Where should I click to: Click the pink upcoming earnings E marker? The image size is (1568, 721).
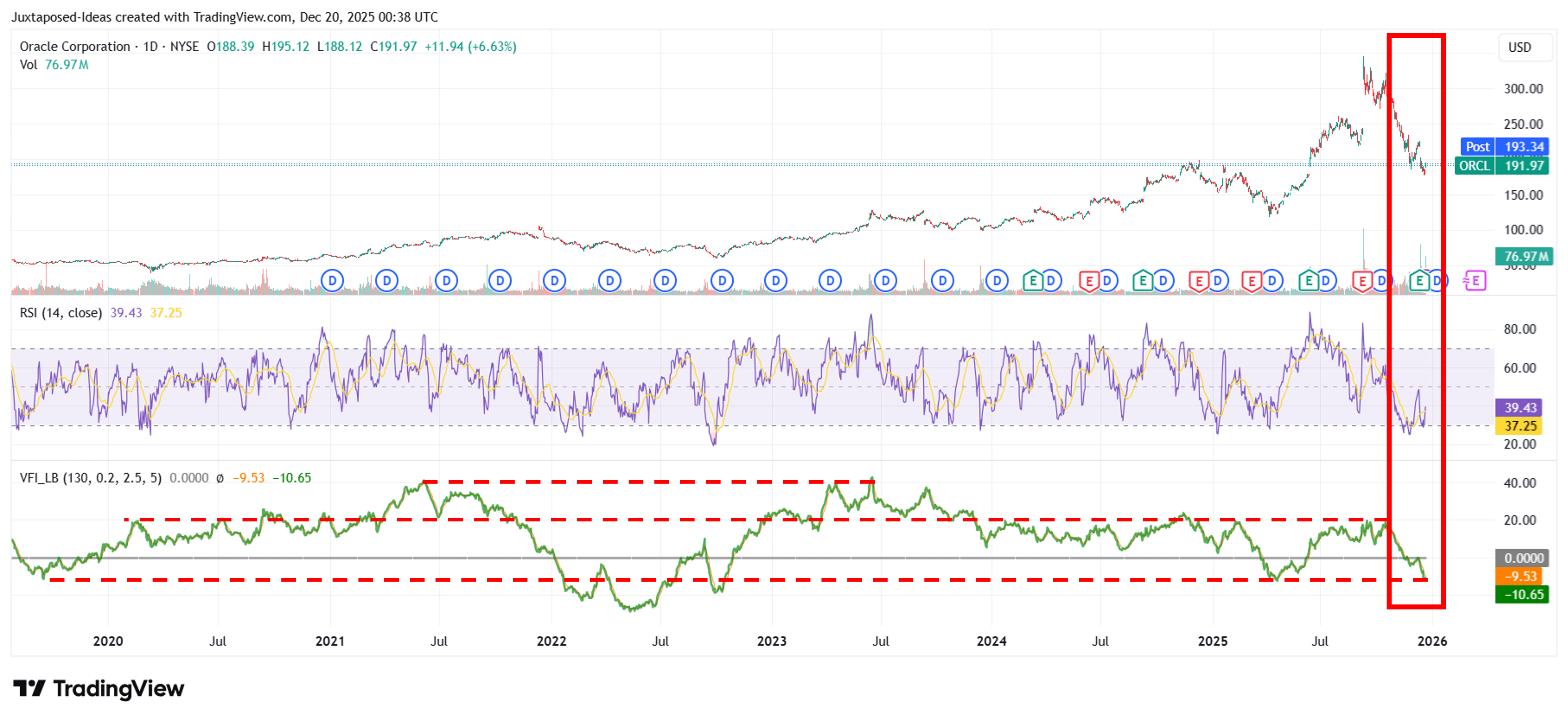click(1475, 281)
